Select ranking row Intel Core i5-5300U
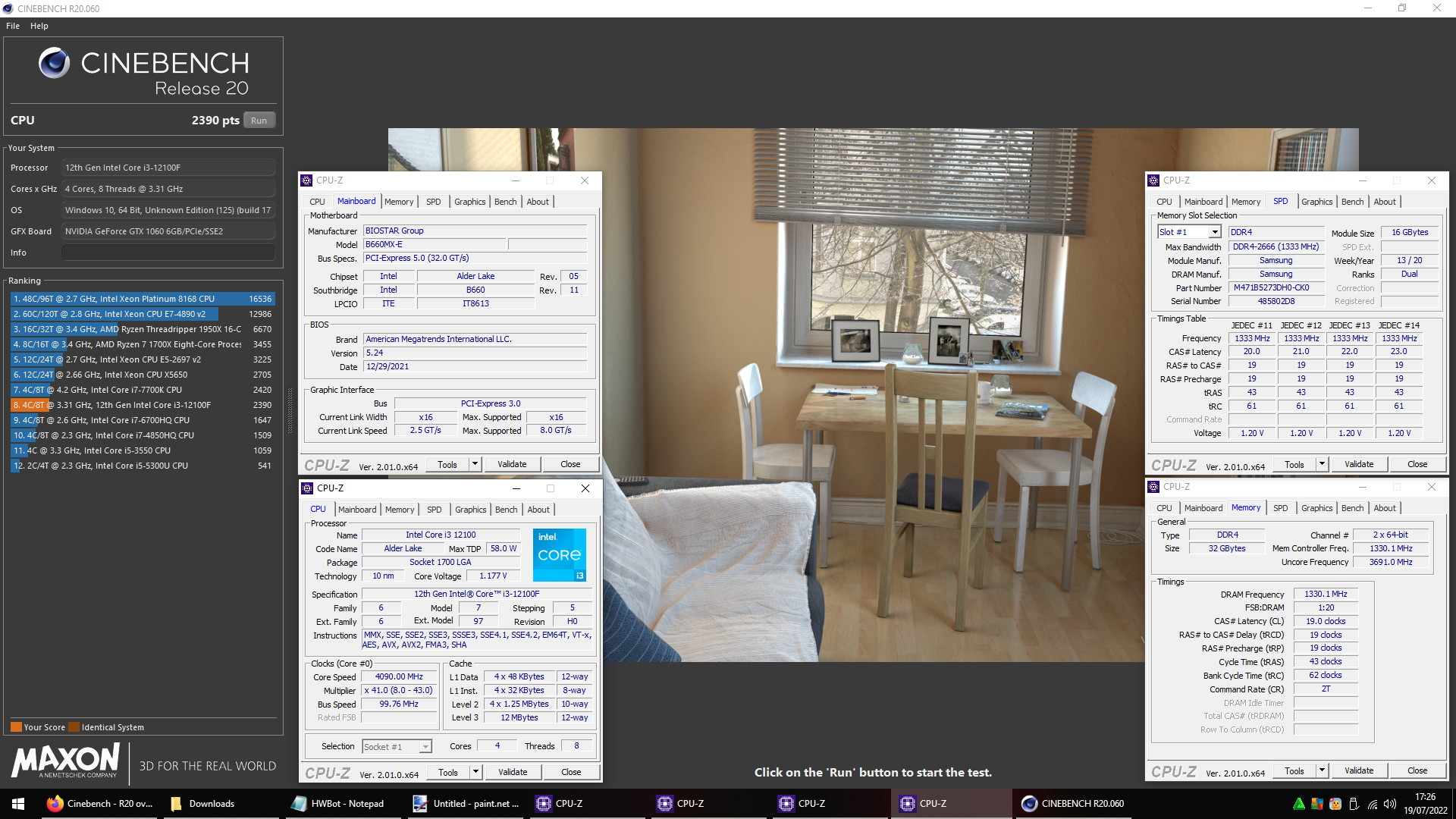Viewport: 1456px width, 819px height. pos(143,466)
